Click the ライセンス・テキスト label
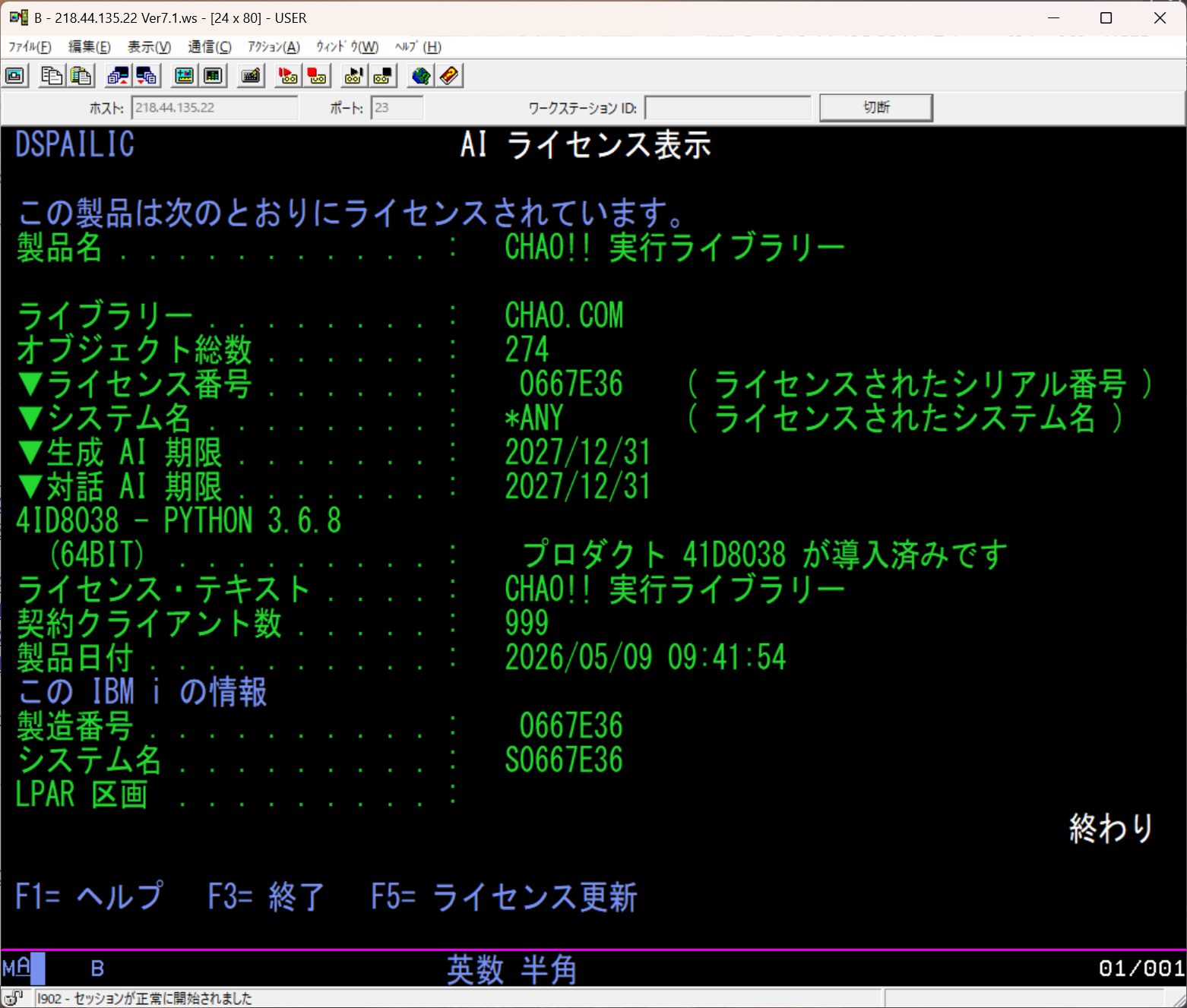This screenshot has height=1008, width=1187. 163,589
